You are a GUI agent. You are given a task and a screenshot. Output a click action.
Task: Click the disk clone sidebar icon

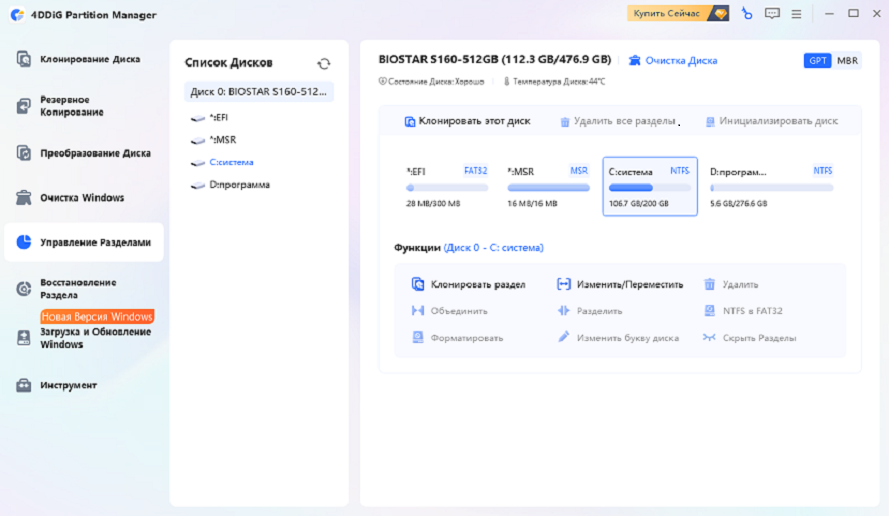(24, 59)
